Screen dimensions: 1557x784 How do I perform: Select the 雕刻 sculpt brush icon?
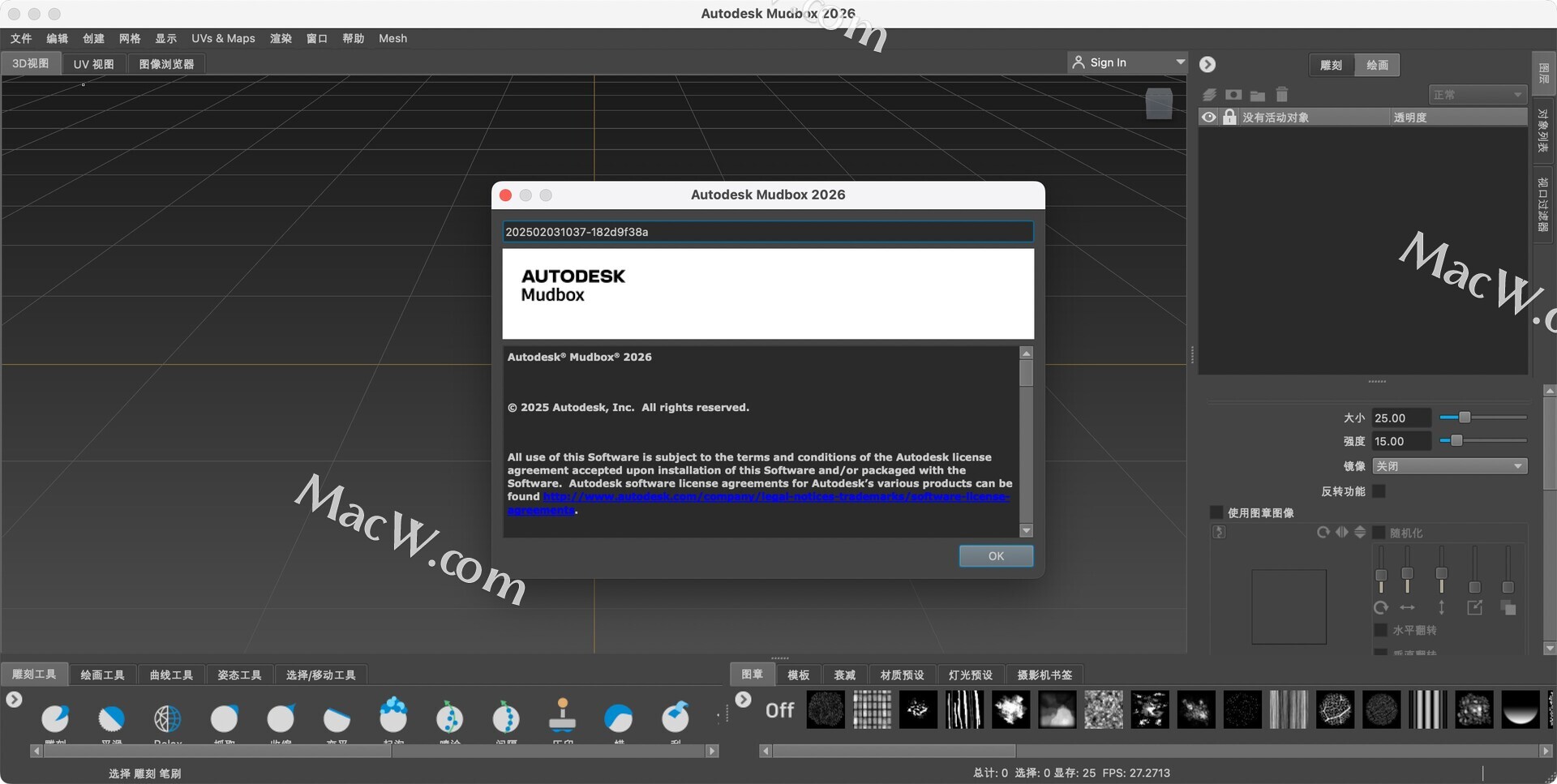55,718
